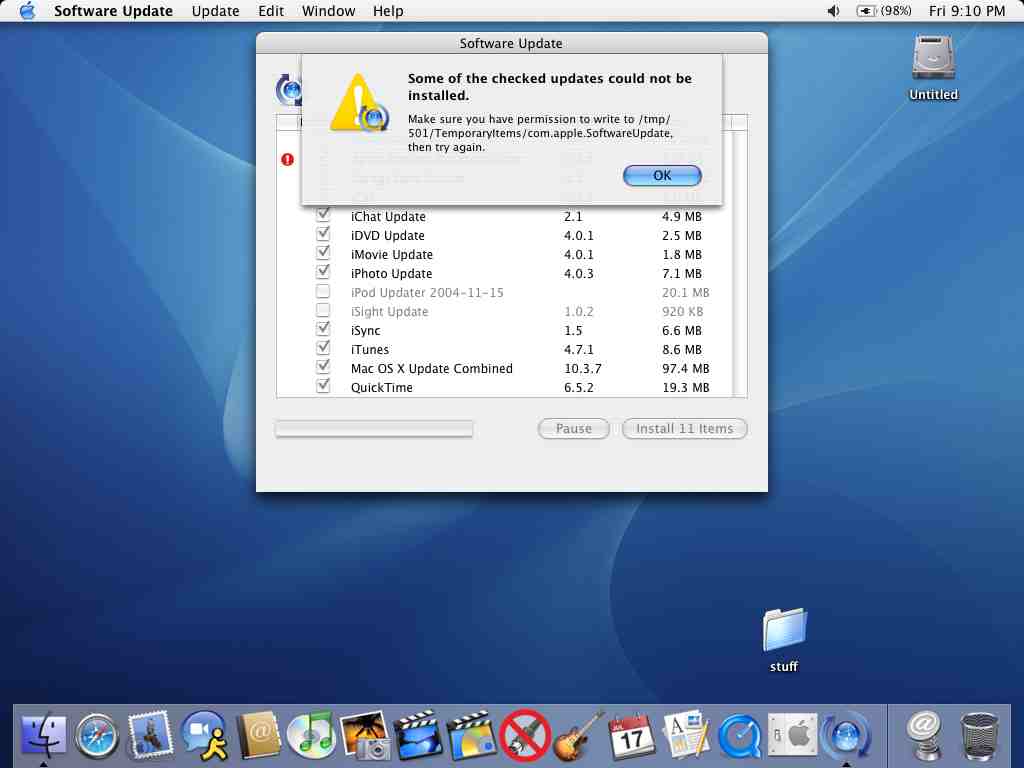
Task: Click the Software Update window title bar
Action: coord(511,43)
